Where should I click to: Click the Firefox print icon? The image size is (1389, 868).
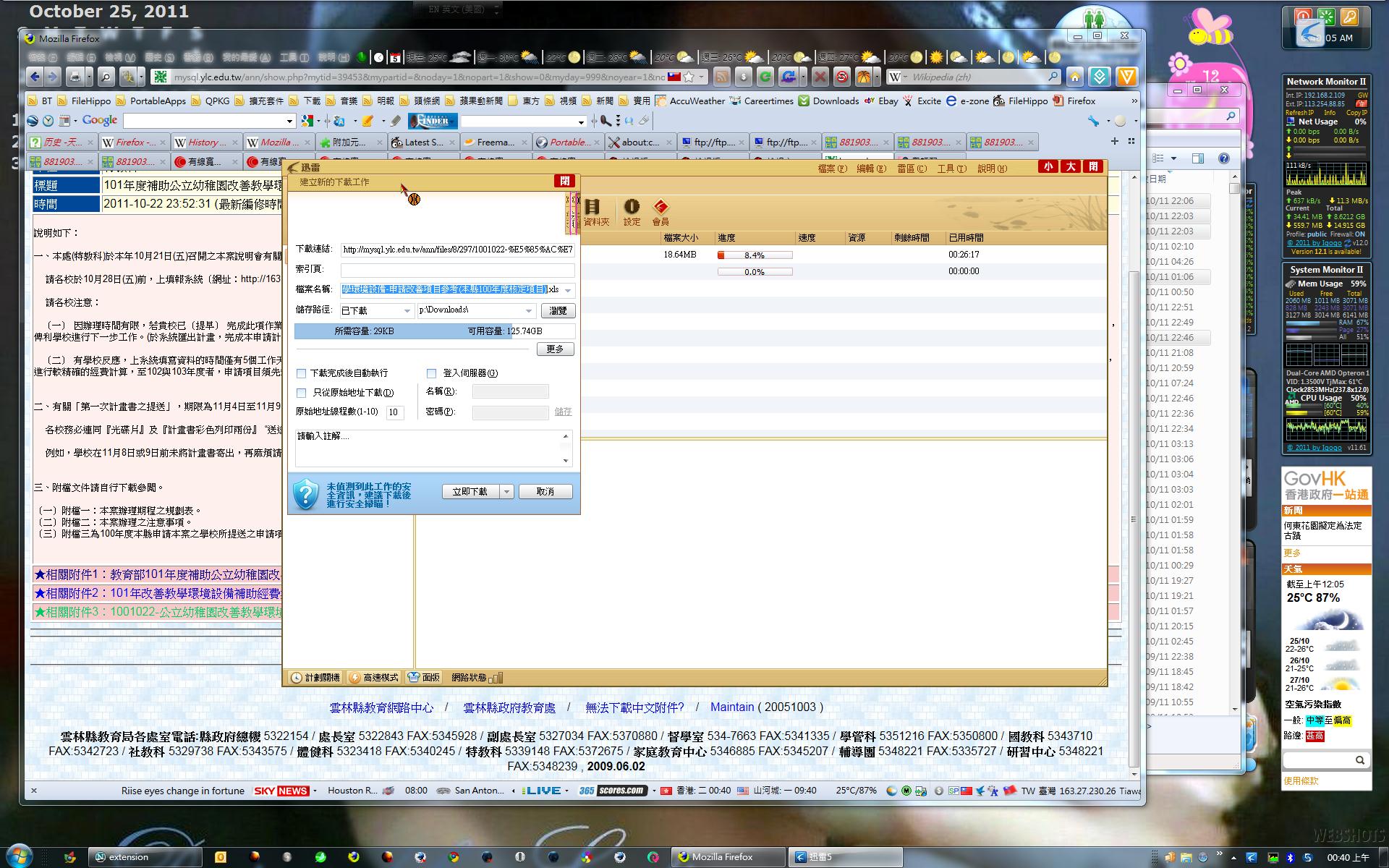tap(75, 77)
